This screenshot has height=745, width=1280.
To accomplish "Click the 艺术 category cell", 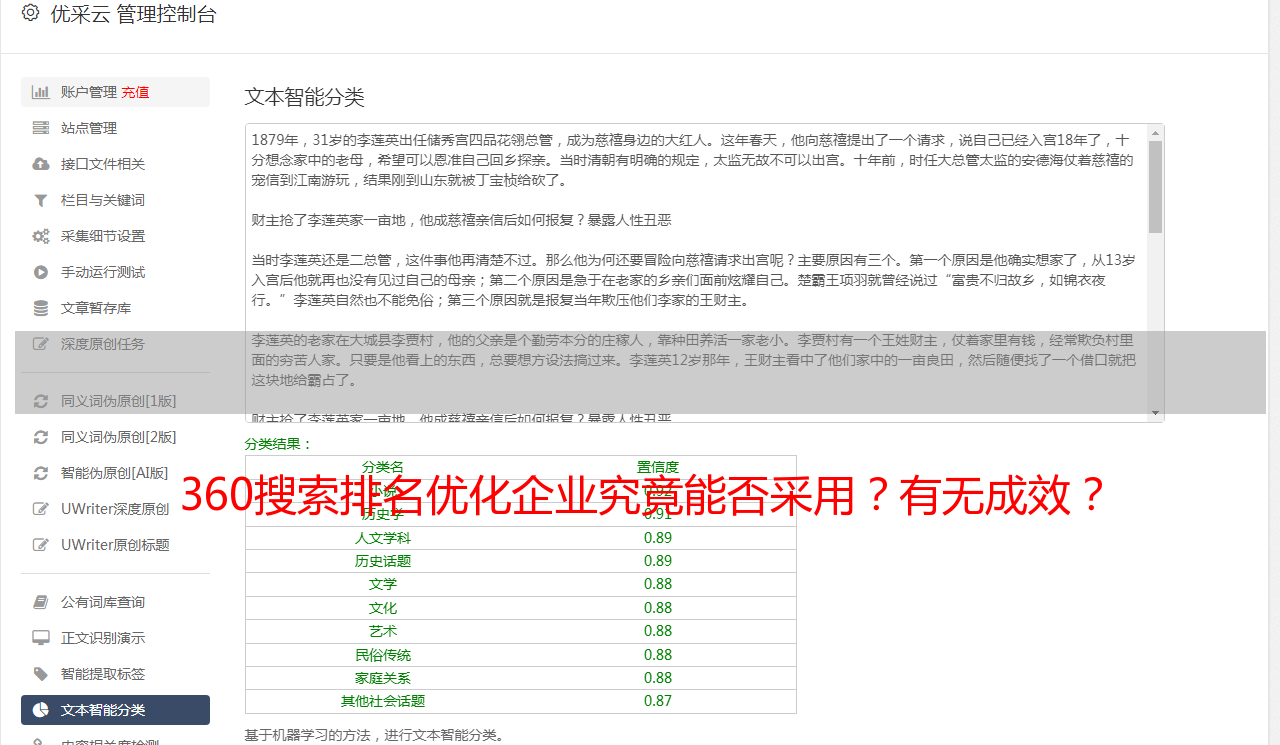I will point(382,631).
